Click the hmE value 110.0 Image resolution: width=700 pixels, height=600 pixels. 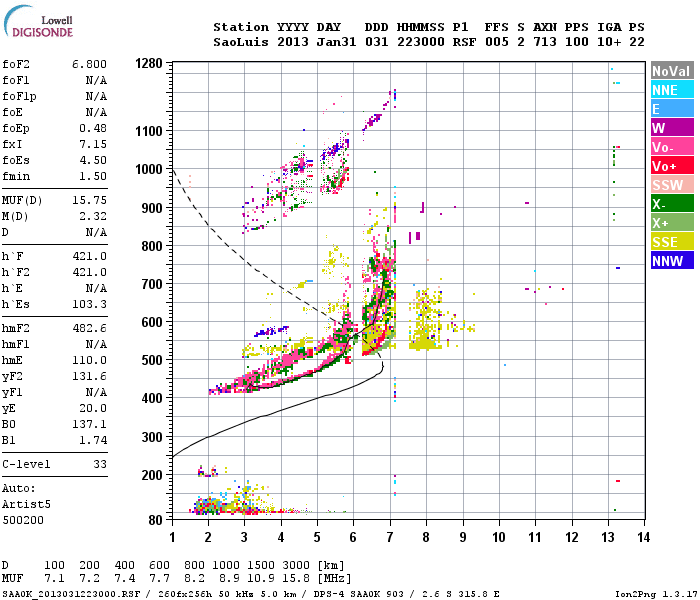coord(89,360)
